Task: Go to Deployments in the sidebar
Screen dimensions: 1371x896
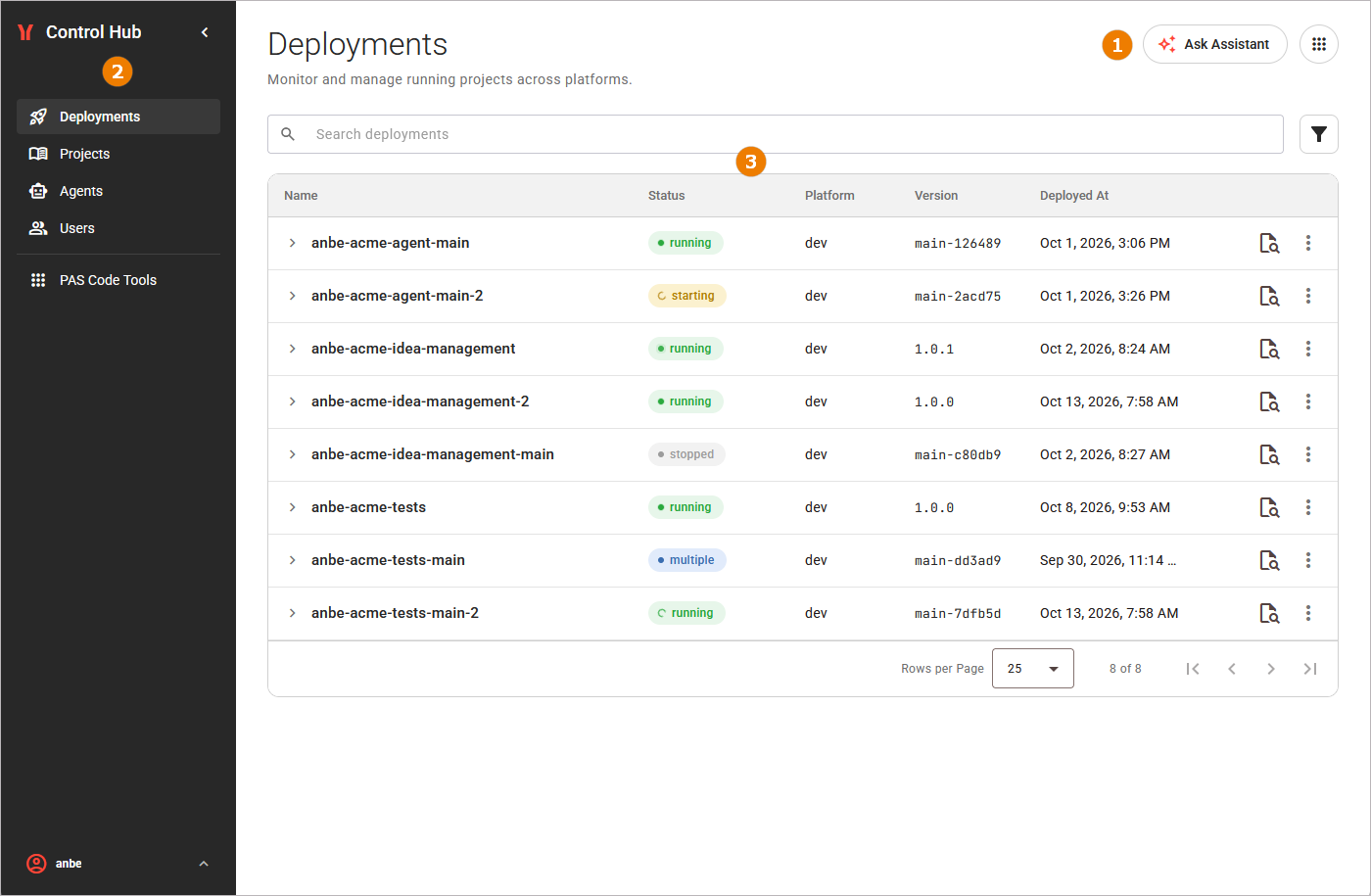Action: coord(118,117)
